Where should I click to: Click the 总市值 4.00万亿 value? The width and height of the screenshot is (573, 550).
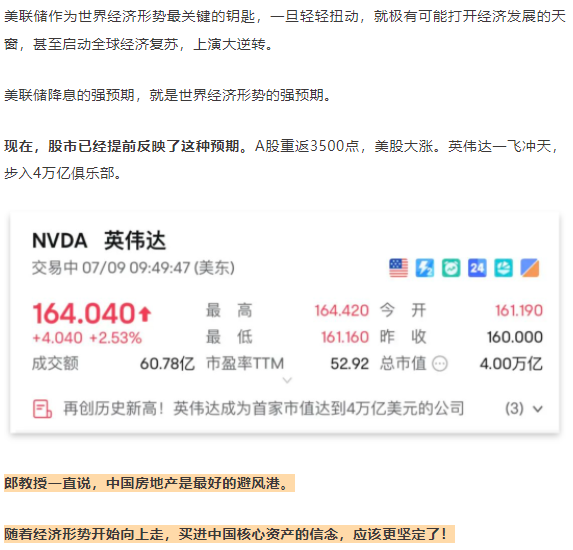(511, 364)
